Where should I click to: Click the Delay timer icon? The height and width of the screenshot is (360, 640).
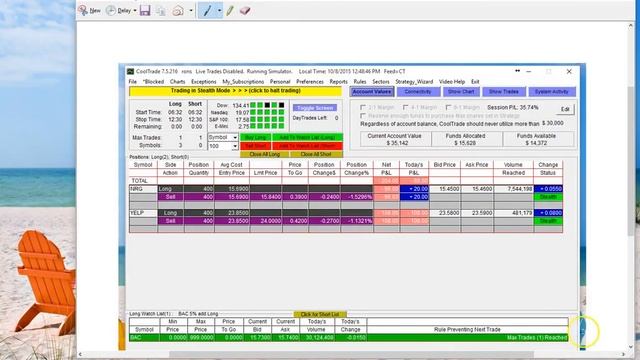pos(111,11)
